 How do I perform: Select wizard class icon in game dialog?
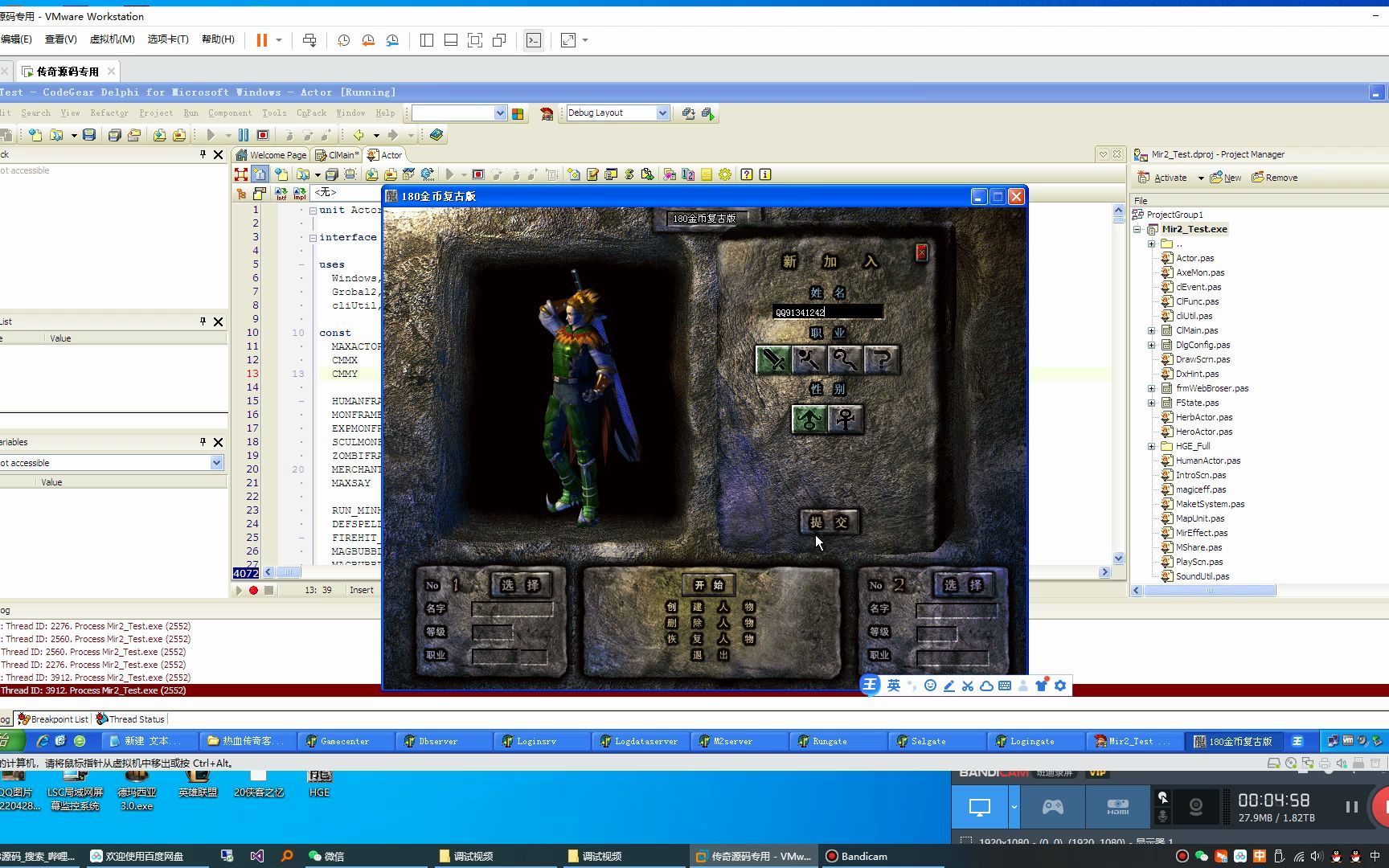coord(809,360)
